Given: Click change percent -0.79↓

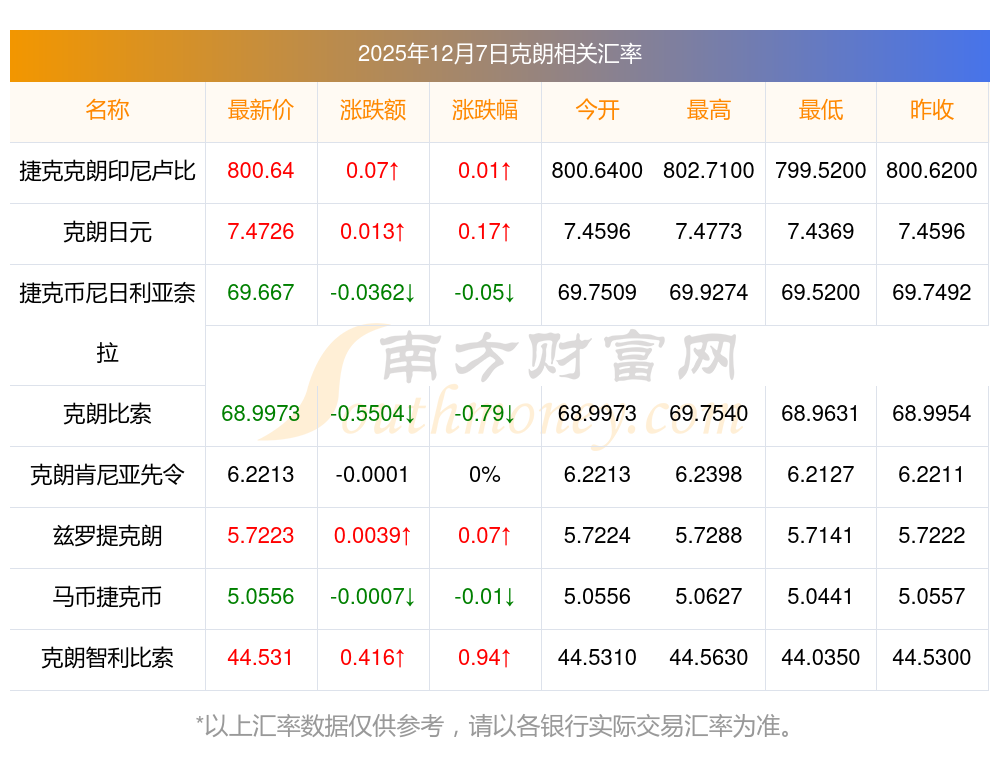Looking at the screenshot, I should tap(485, 414).
